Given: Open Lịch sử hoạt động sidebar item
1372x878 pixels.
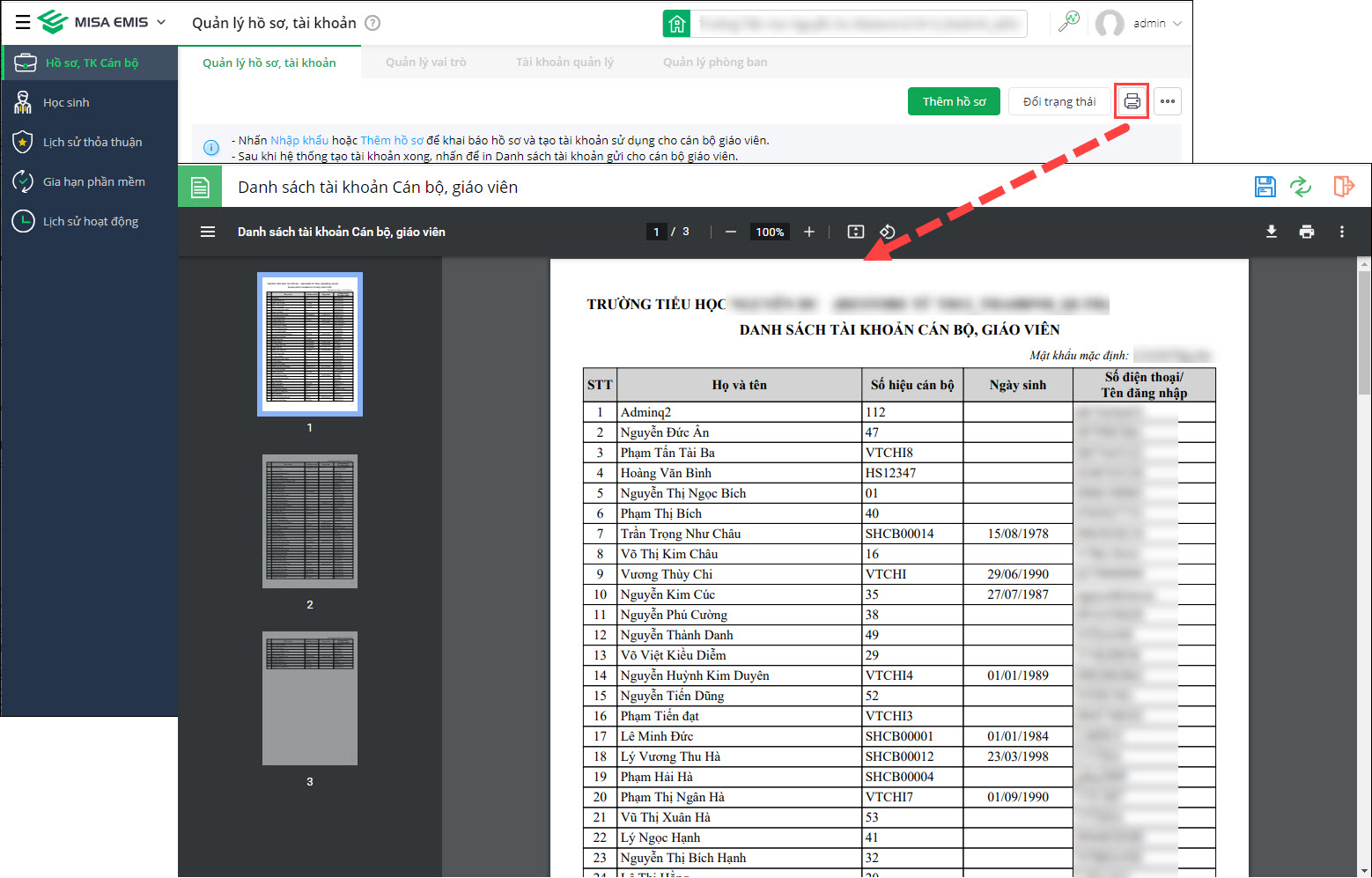Looking at the screenshot, I should point(90,221).
